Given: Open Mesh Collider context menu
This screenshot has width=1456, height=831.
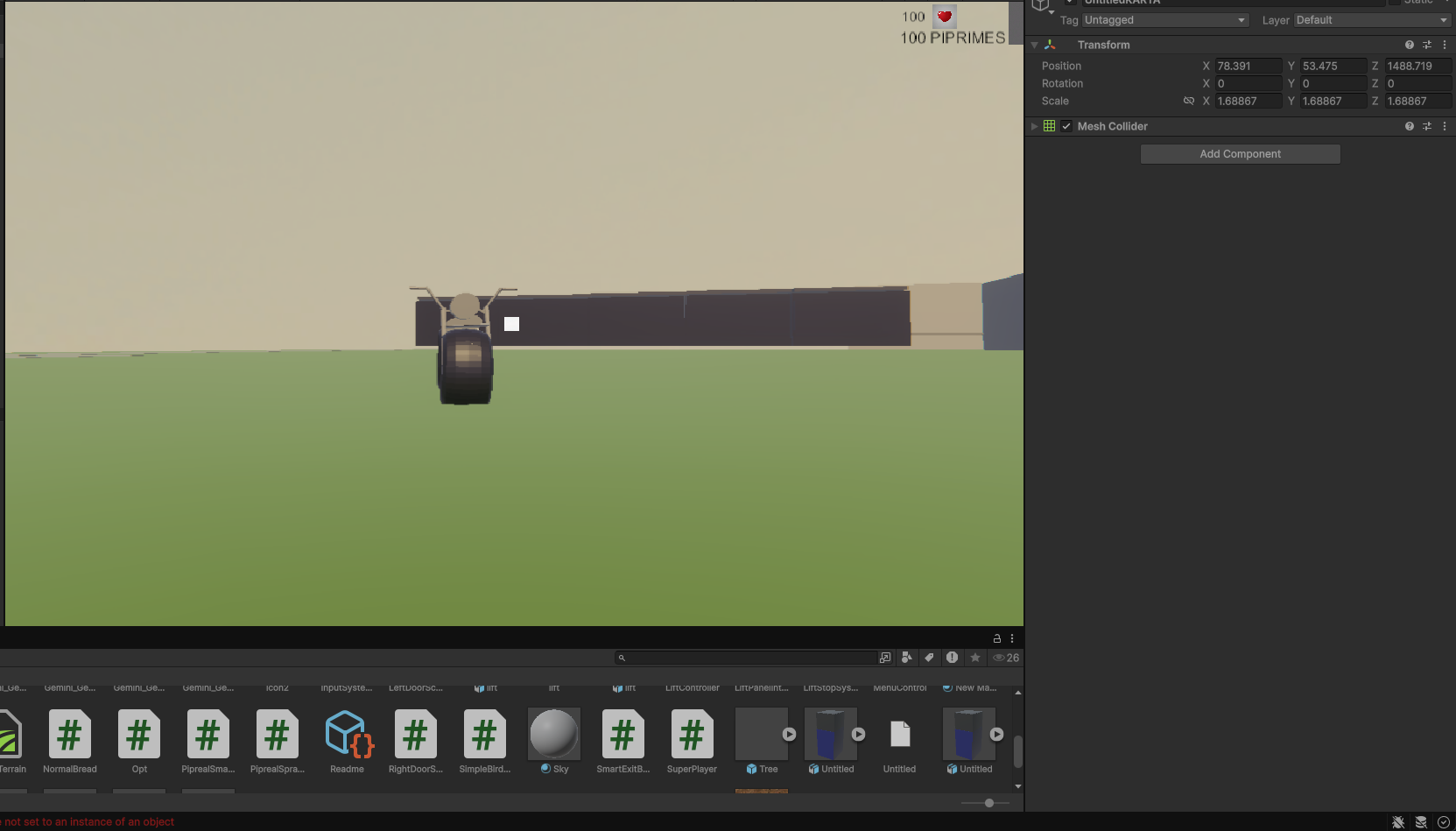Looking at the screenshot, I should click(x=1445, y=126).
